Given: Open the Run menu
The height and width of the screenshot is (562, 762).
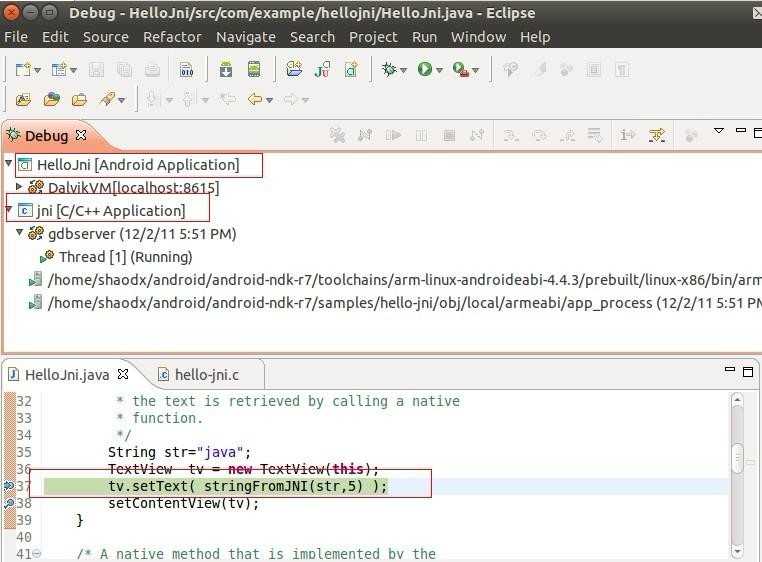Looking at the screenshot, I should tap(424, 37).
